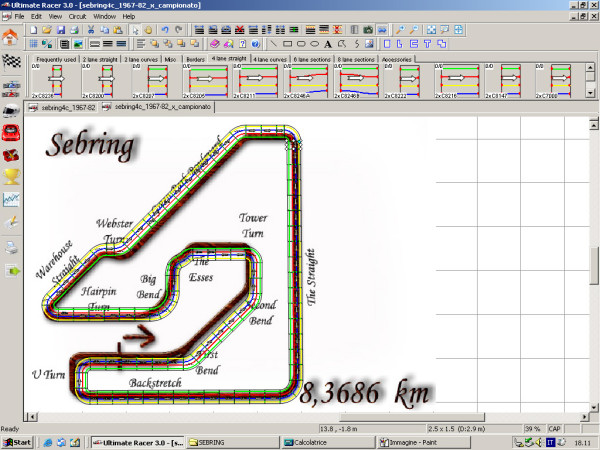The width and height of the screenshot is (600, 450).
Task: Click the vertical scrollbar of the canvas
Action: pos(595,260)
